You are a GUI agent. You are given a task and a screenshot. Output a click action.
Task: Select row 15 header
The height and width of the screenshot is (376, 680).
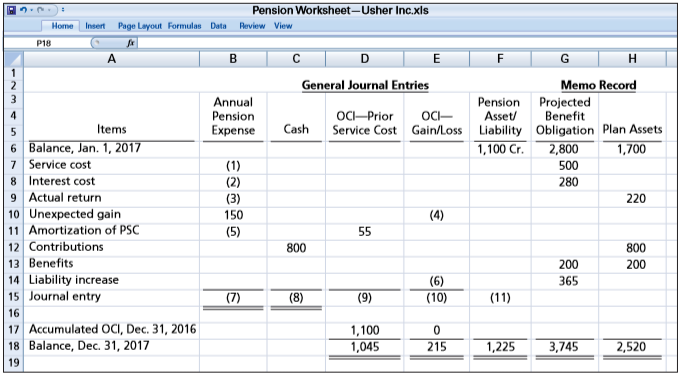click(13, 297)
